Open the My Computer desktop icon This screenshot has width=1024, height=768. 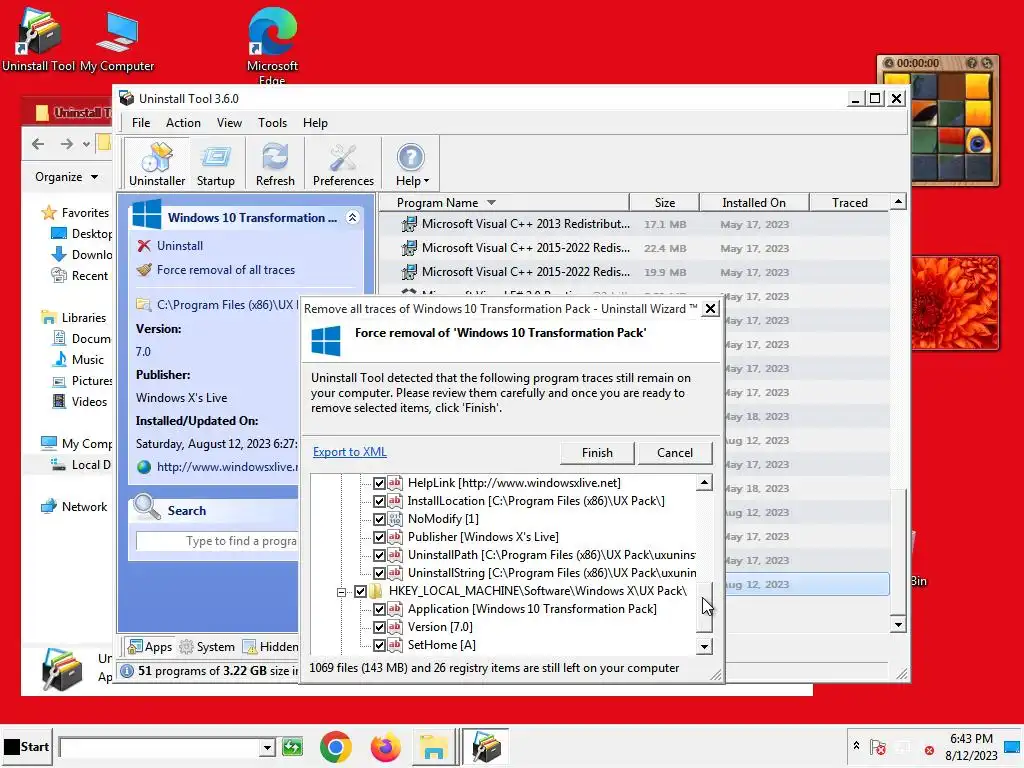(118, 40)
